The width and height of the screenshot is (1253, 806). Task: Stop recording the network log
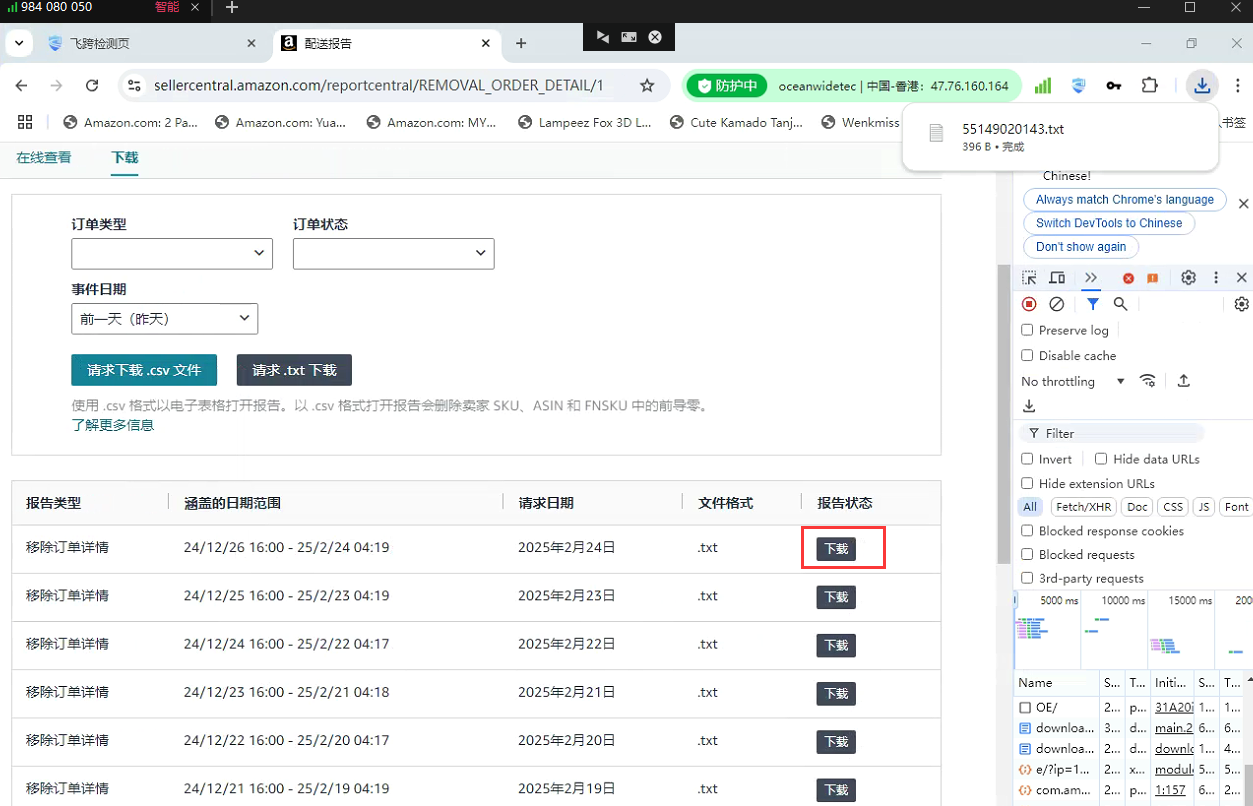[1029, 304]
